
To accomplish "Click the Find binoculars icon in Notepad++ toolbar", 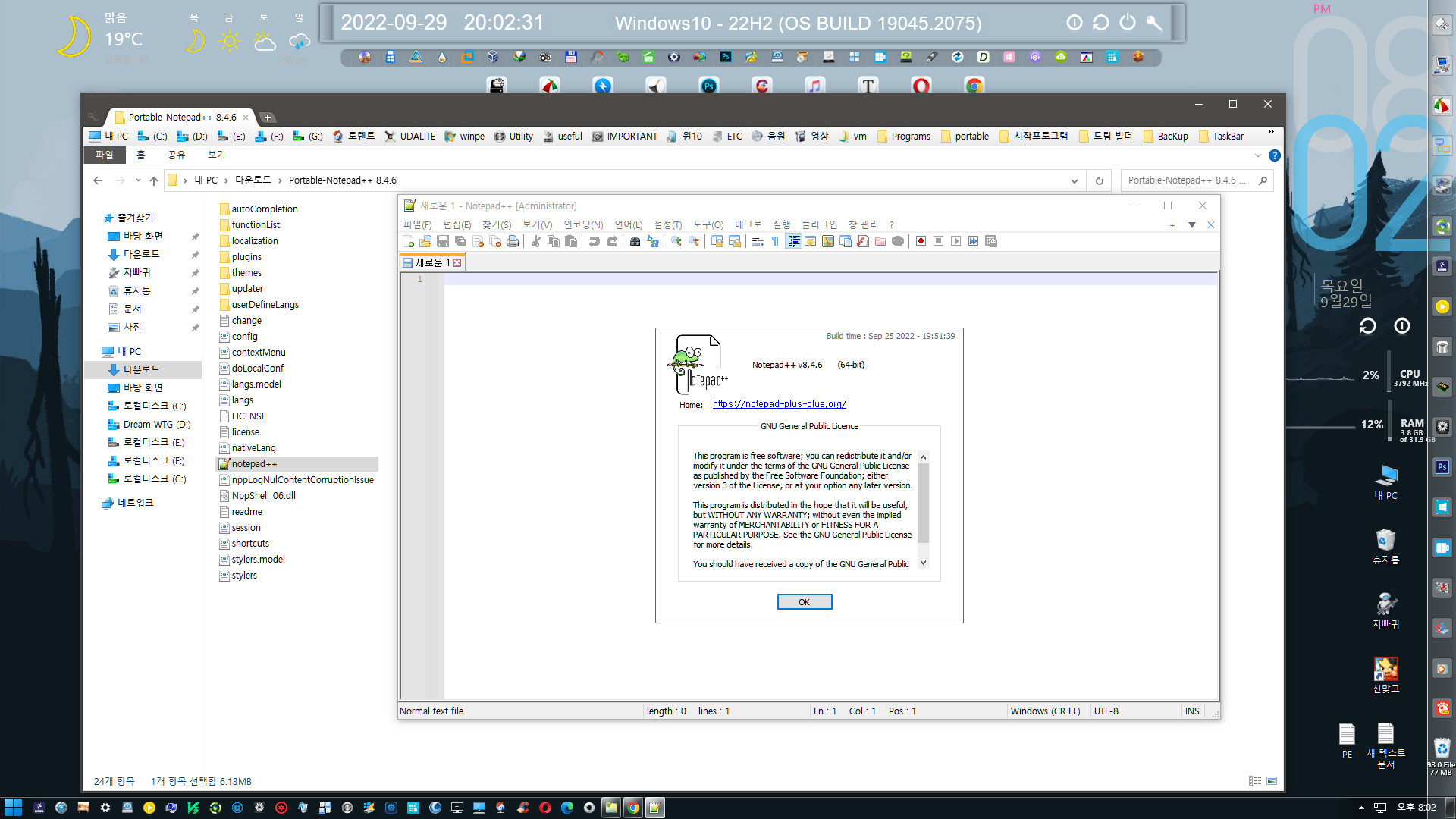I will click(x=635, y=241).
